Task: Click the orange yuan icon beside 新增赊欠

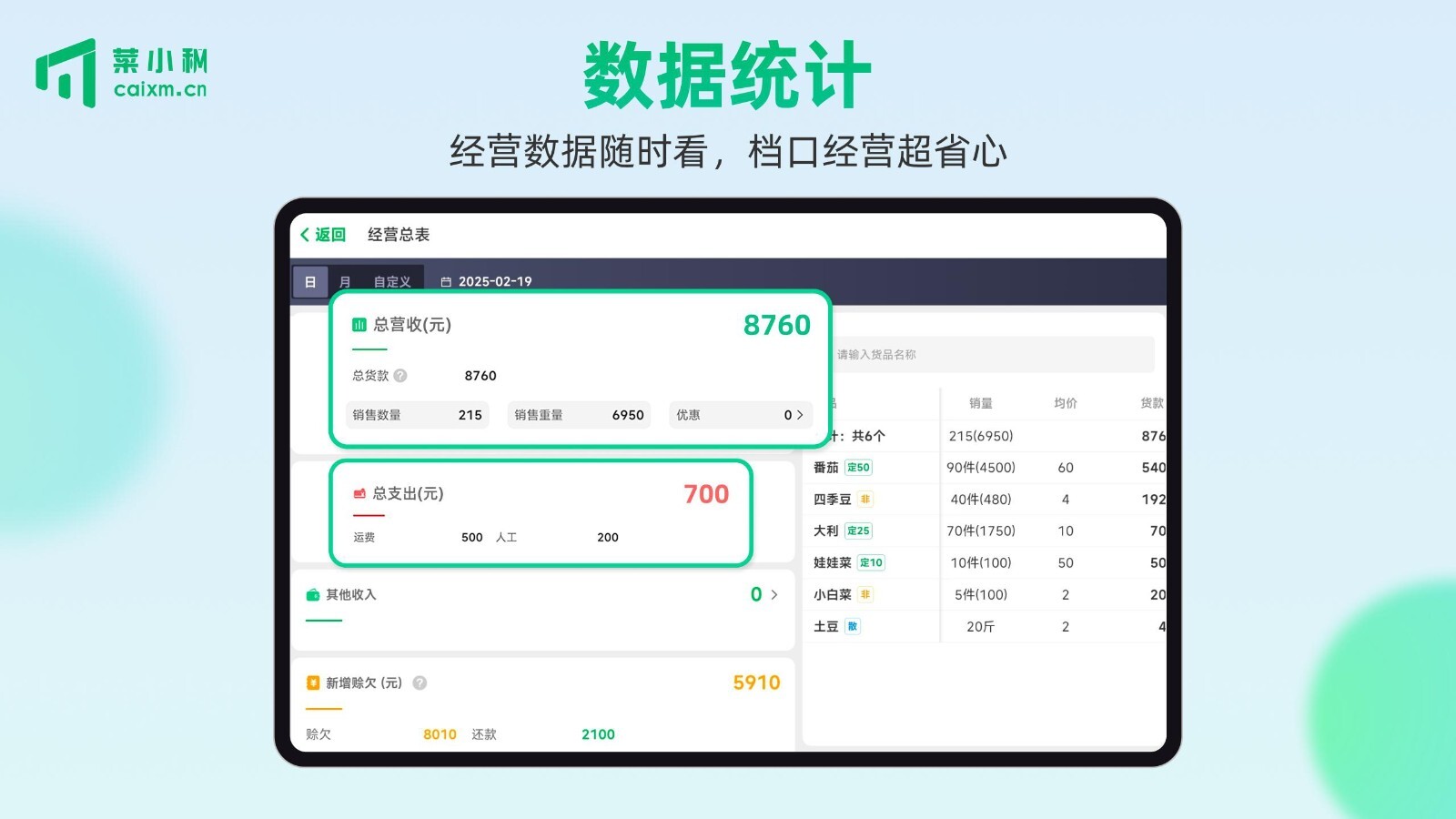Action: pos(313,682)
